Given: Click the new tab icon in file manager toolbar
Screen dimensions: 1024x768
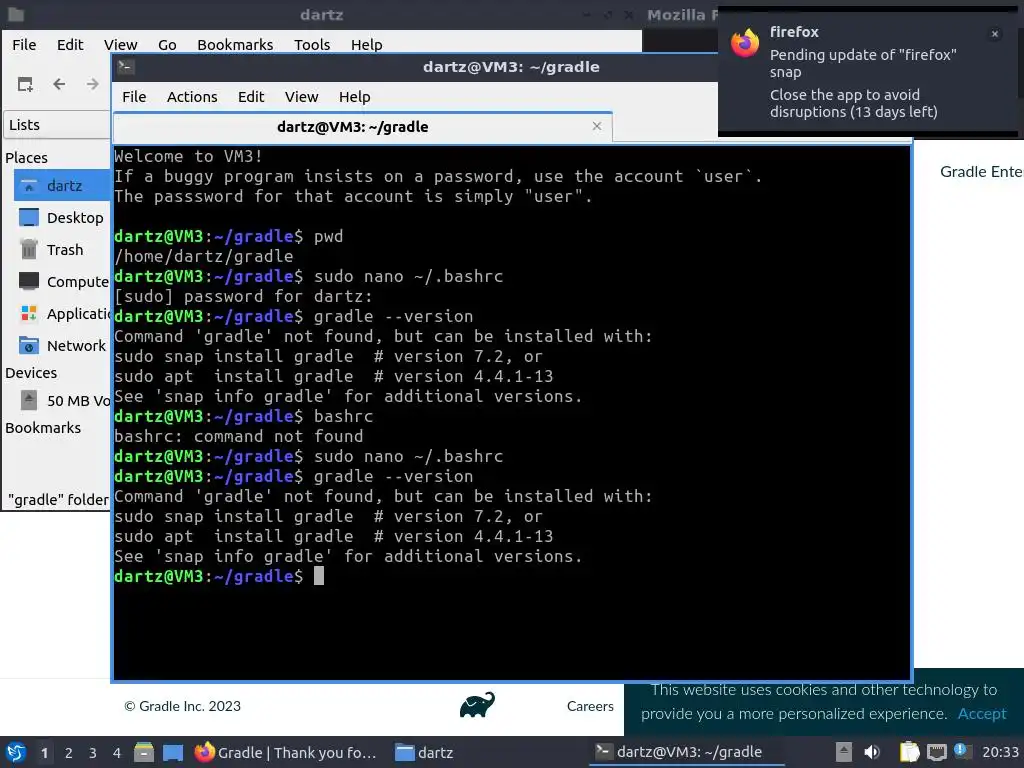Looking at the screenshot, I should (x=25, y=84).
